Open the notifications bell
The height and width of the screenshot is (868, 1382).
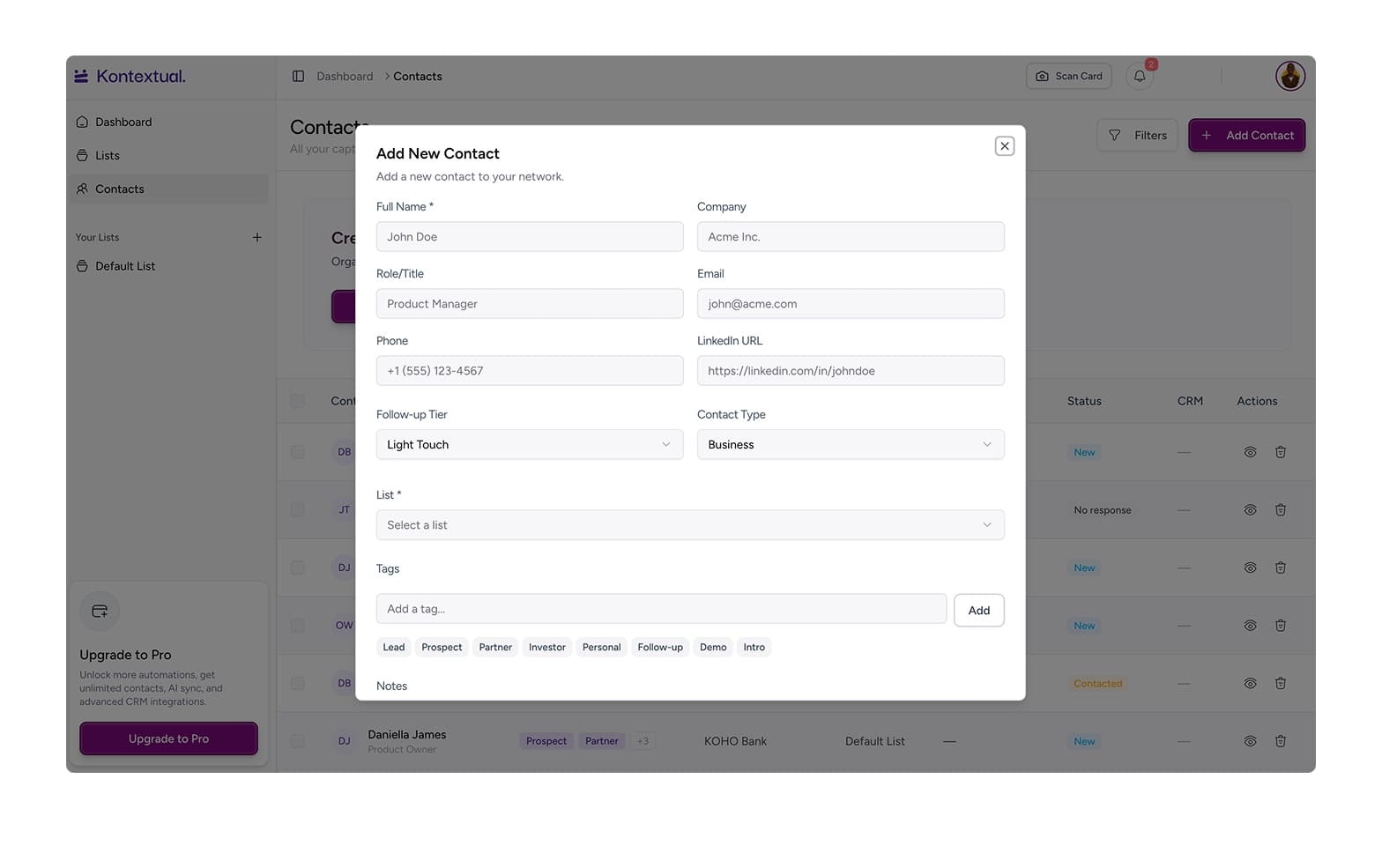1140,77
